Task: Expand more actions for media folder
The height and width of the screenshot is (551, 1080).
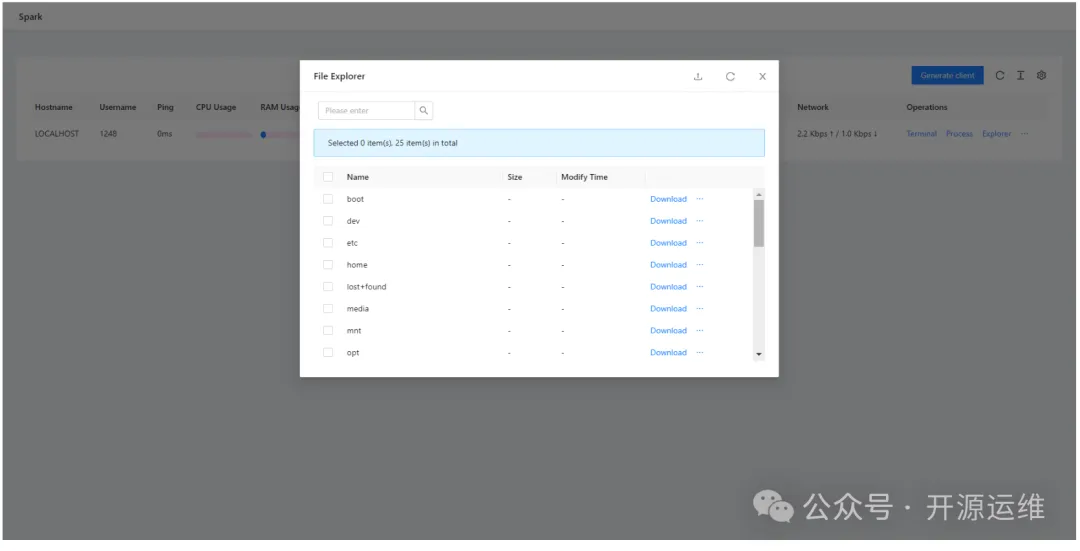Action: [x=699, y=309]
